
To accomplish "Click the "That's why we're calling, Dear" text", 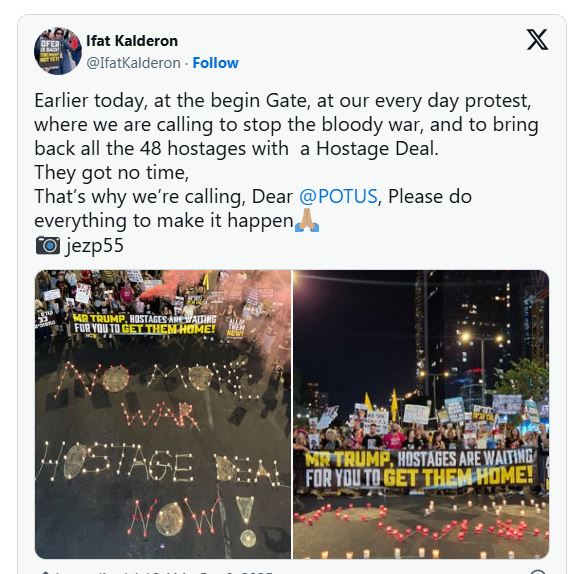I will coord(163,196).
